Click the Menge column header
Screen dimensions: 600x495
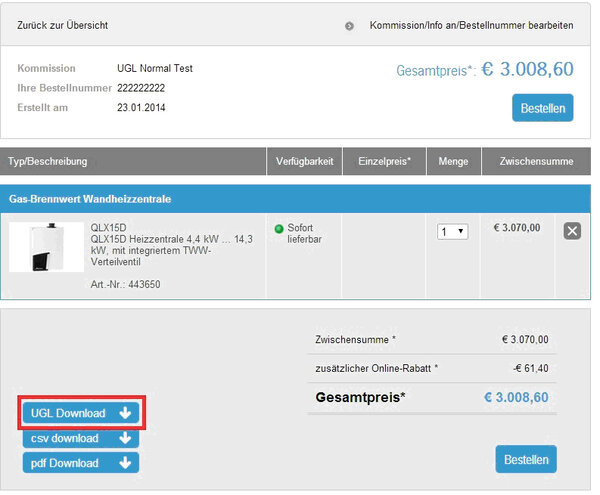point(453,161)
